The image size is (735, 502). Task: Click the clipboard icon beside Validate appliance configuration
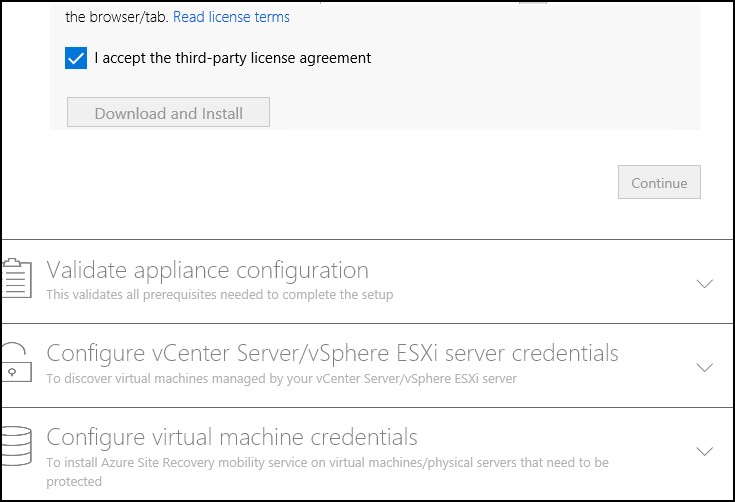(17, 278)
